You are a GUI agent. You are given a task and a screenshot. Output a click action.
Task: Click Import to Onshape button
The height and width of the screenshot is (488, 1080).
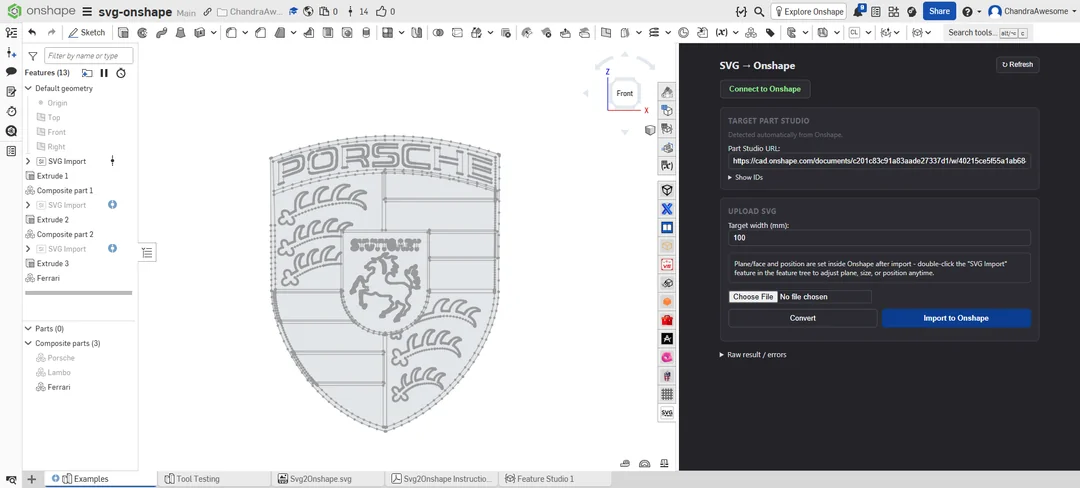956,318
